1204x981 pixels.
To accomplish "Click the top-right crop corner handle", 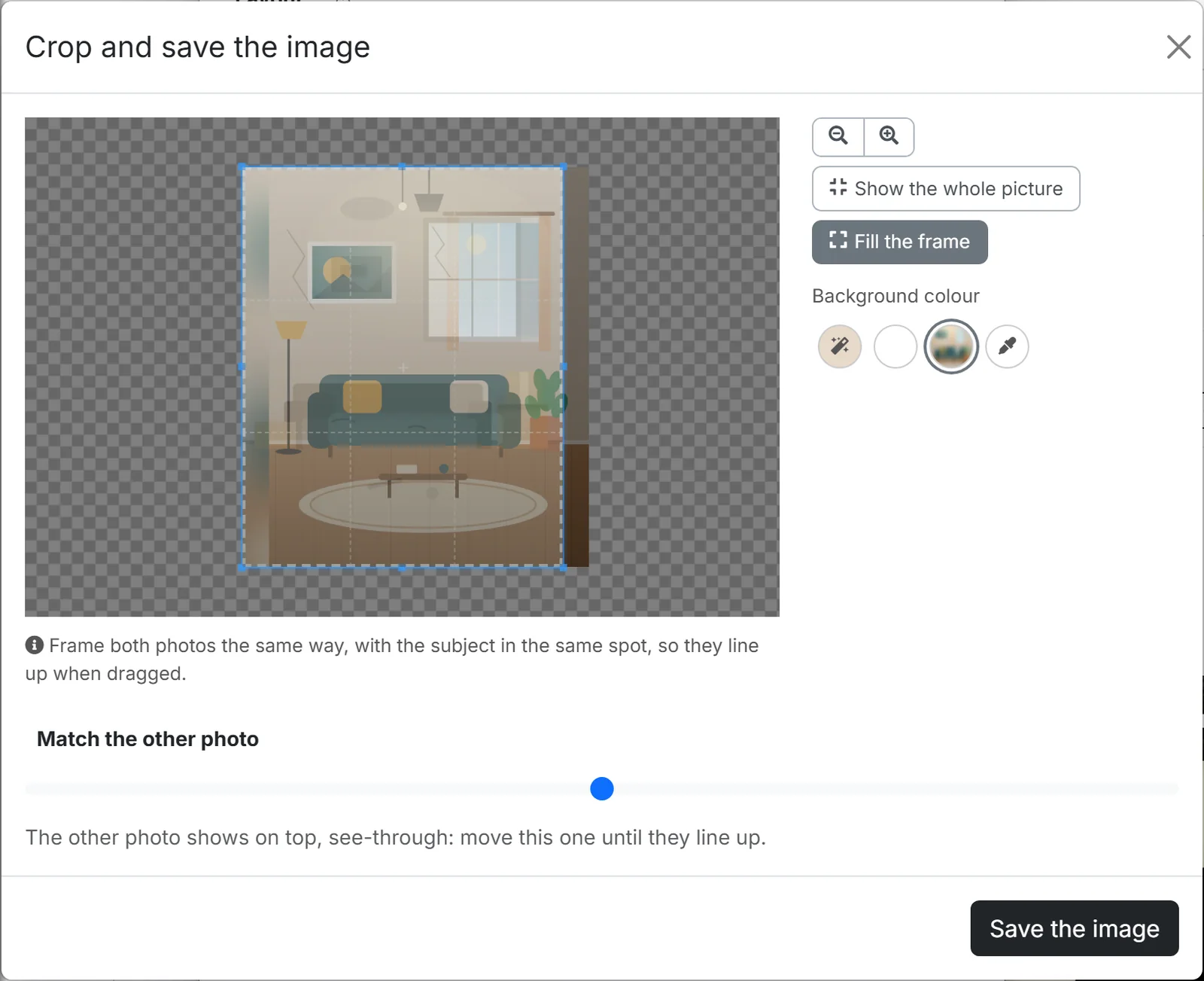I will (564, 166).
